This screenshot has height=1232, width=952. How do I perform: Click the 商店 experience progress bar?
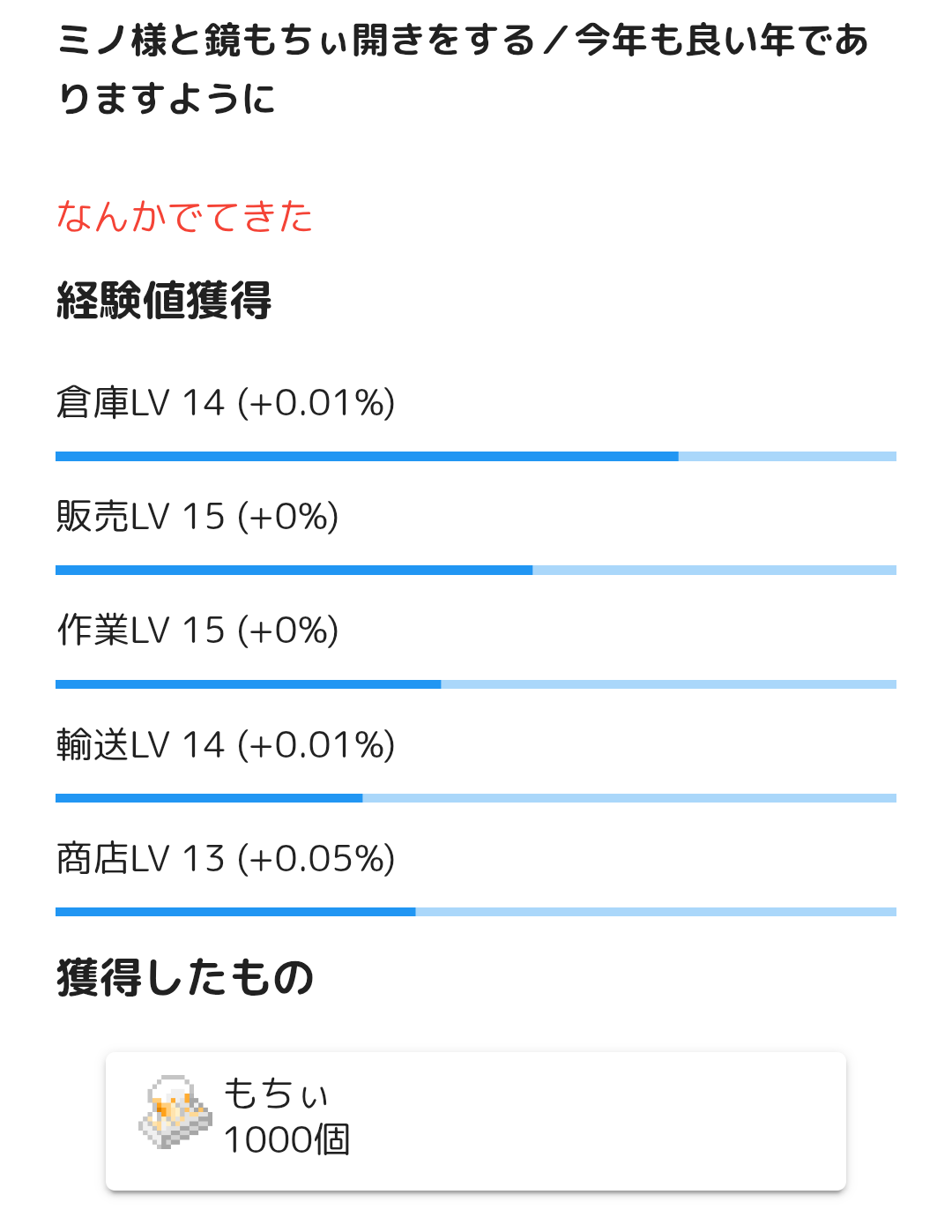tap(476, 912)
